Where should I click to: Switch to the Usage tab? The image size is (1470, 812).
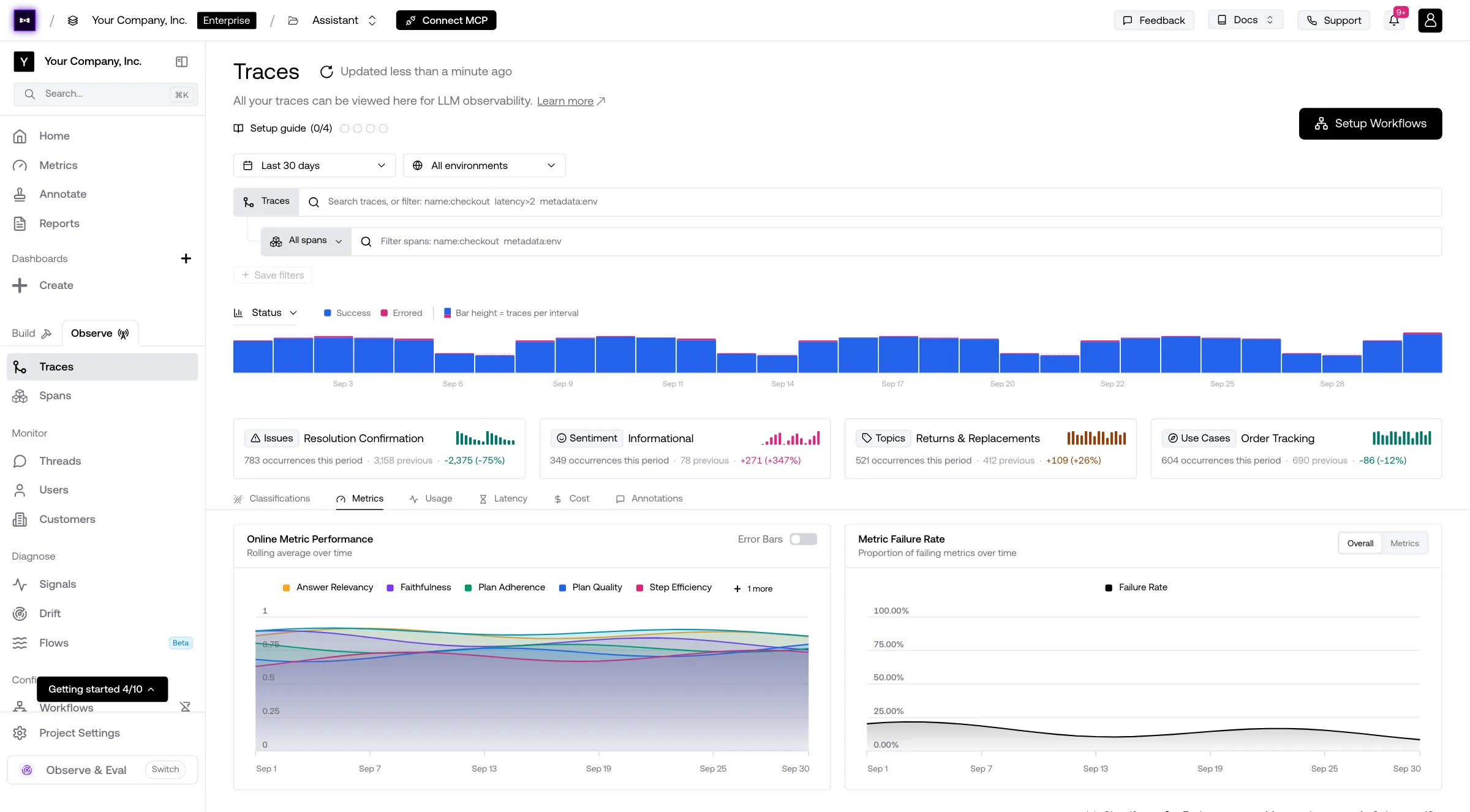point(431,498)
